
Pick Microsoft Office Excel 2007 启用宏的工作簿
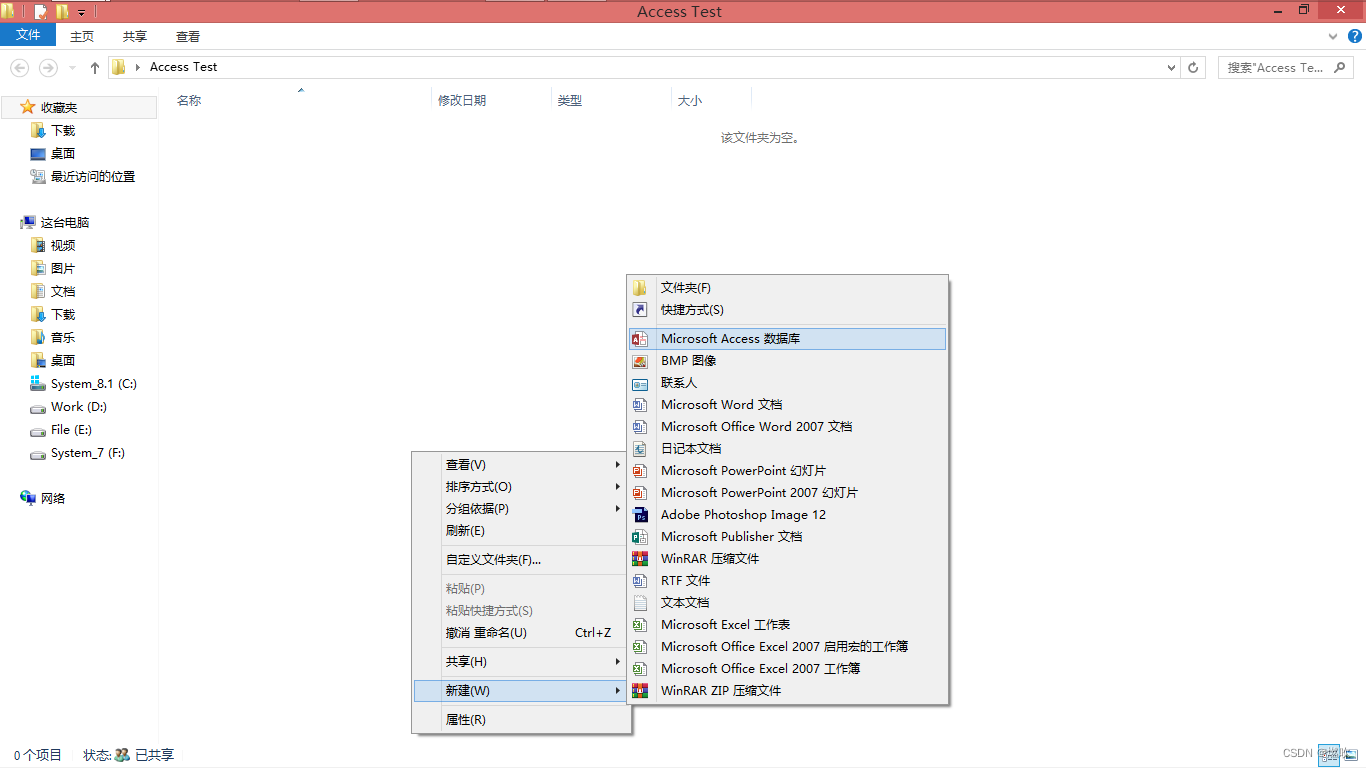787,647
